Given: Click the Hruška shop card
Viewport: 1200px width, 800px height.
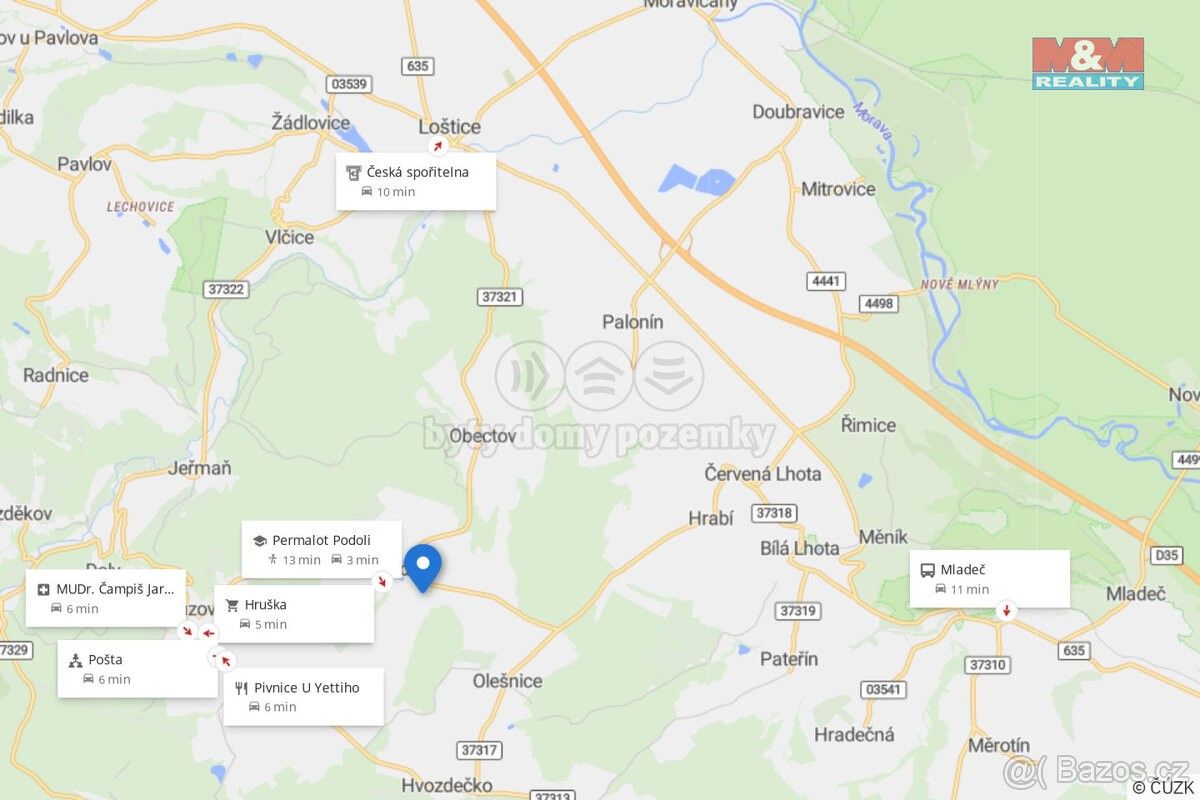Looking at the screenshot, I should click(x=294, y=614).
